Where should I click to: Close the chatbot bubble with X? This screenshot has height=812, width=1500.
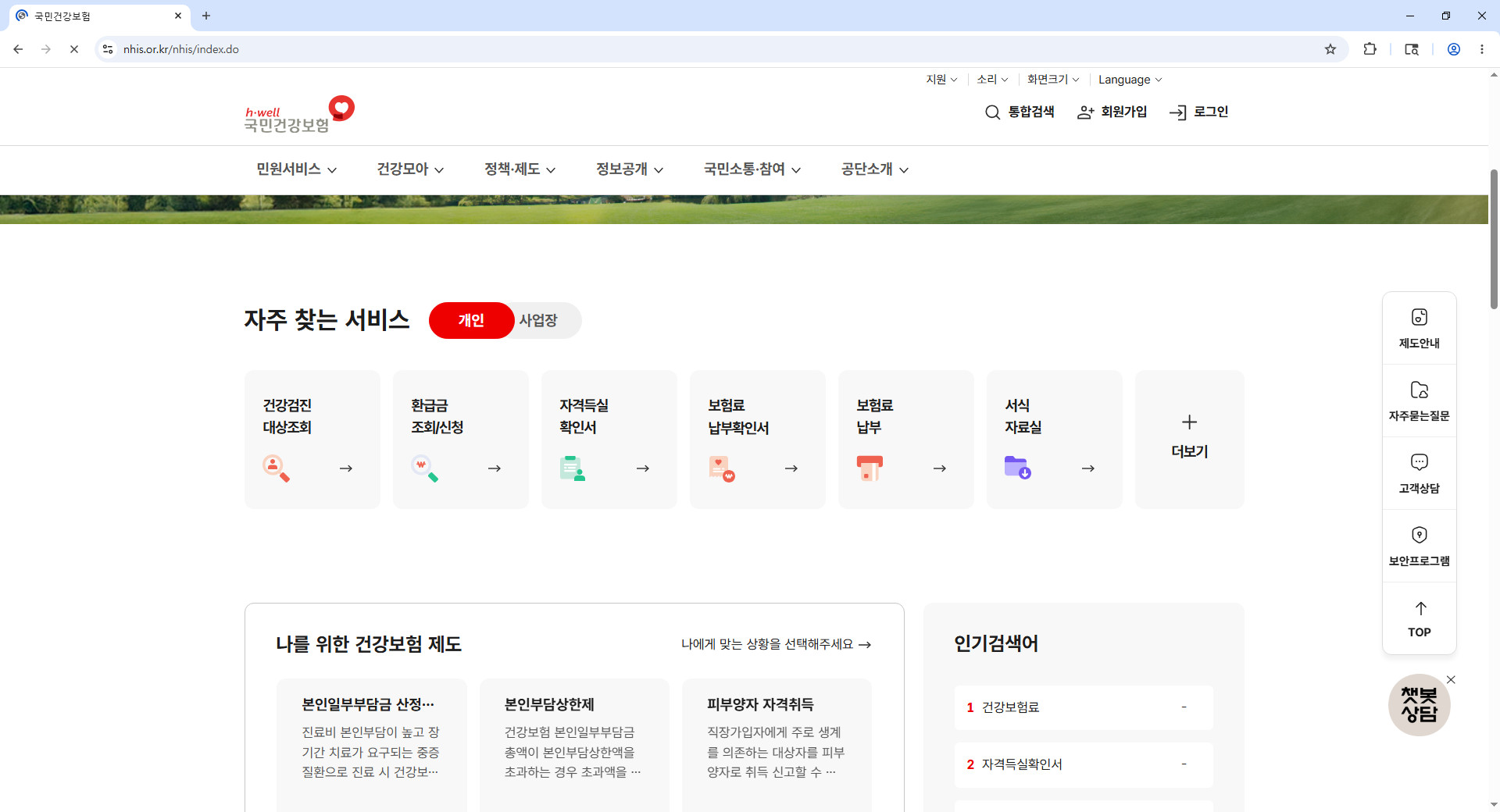click(1451, 680)
